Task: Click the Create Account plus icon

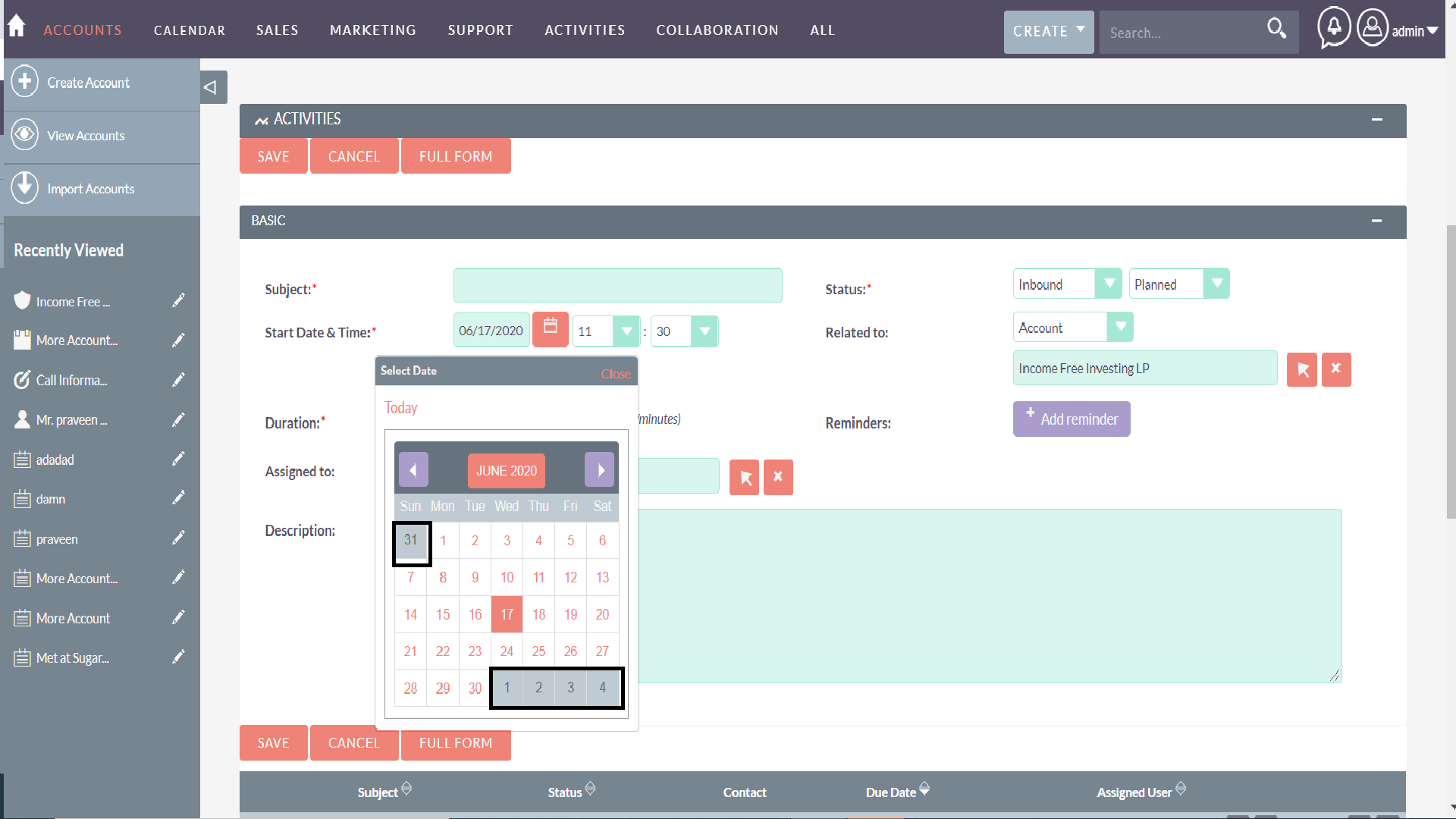Action: pyautogui.click(x=25, y=82)
